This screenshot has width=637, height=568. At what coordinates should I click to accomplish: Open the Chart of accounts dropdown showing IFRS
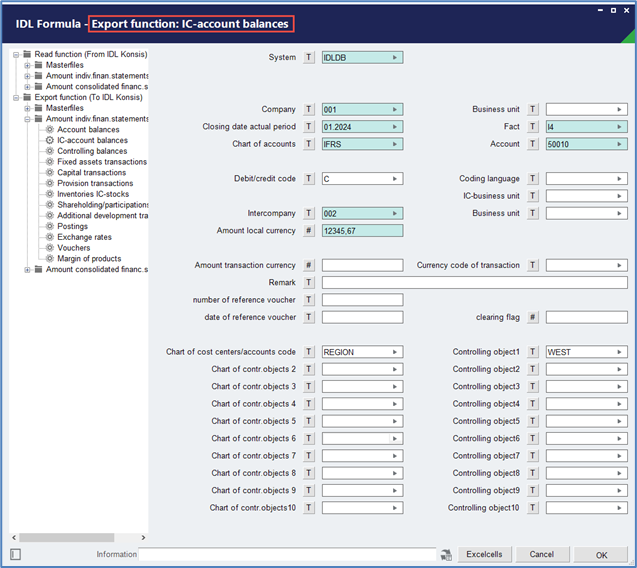click(394, 144)
